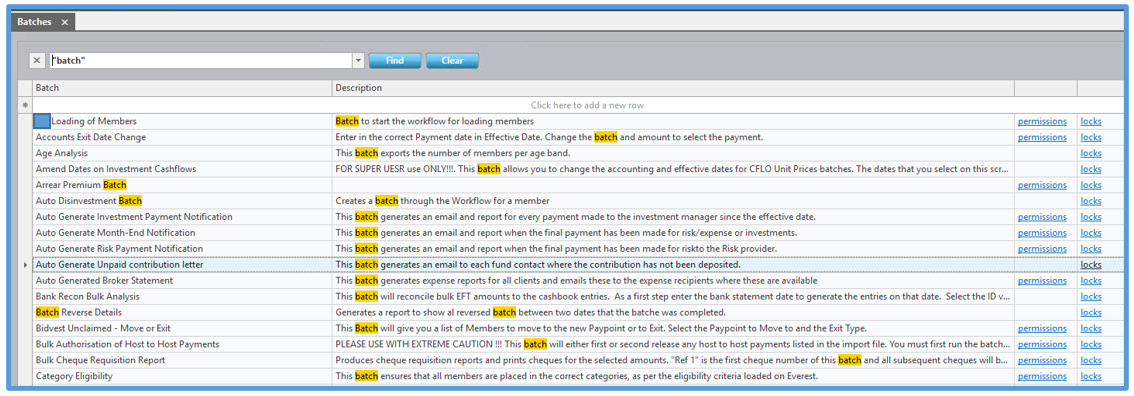Viewport: 1134px width, 396px height.
Task: Open locks for Bidvest Unclaimed - Move or Exit
Action: point(1091,328)
